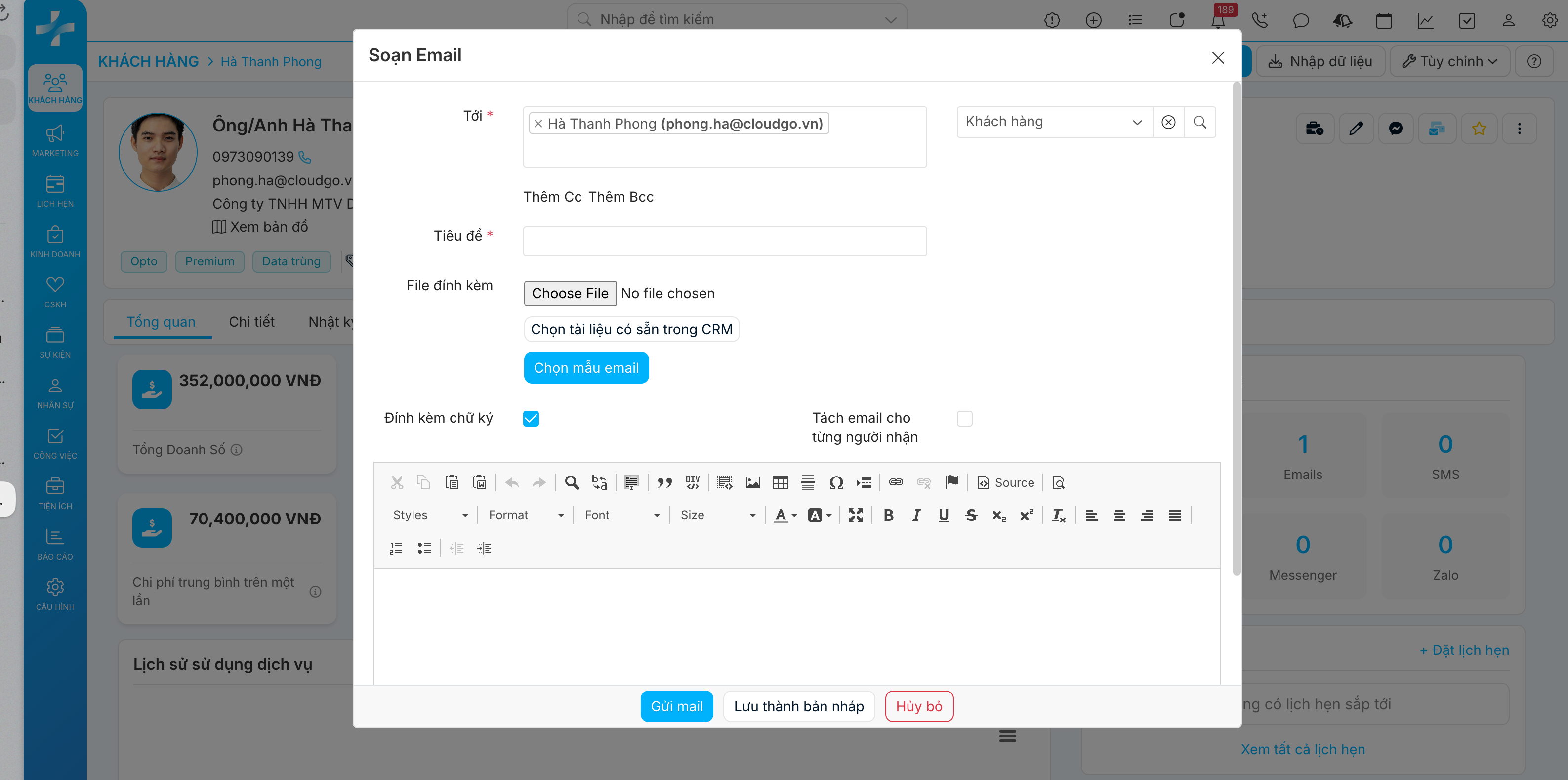
Task: Click Gửi mail button
Action: (676, 706)
